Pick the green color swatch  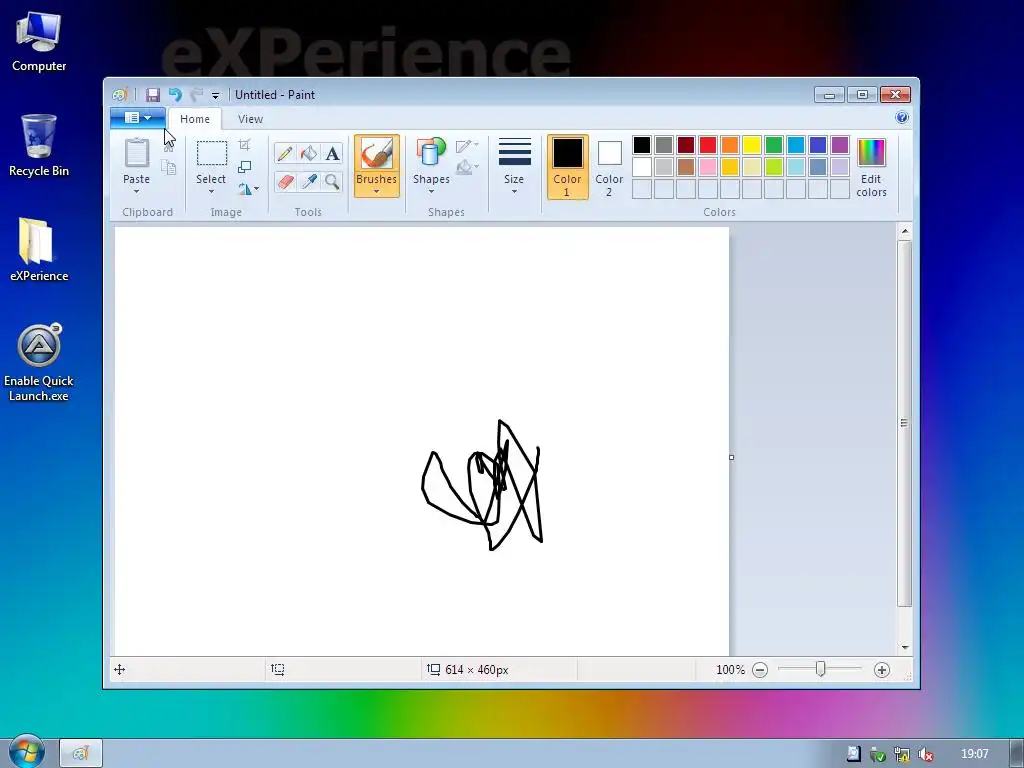[x=774, y=145]
